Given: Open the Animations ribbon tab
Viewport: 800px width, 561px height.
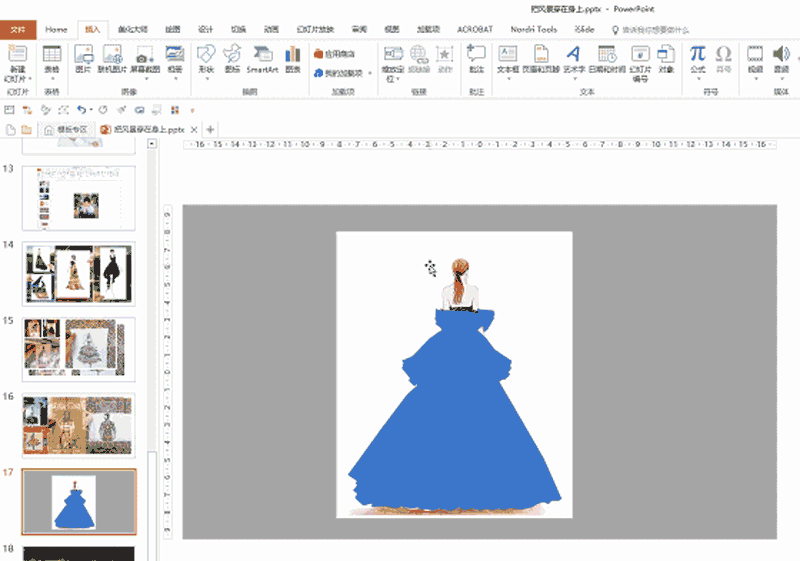Looking at the screenshot, I should (x=271, y=30).
